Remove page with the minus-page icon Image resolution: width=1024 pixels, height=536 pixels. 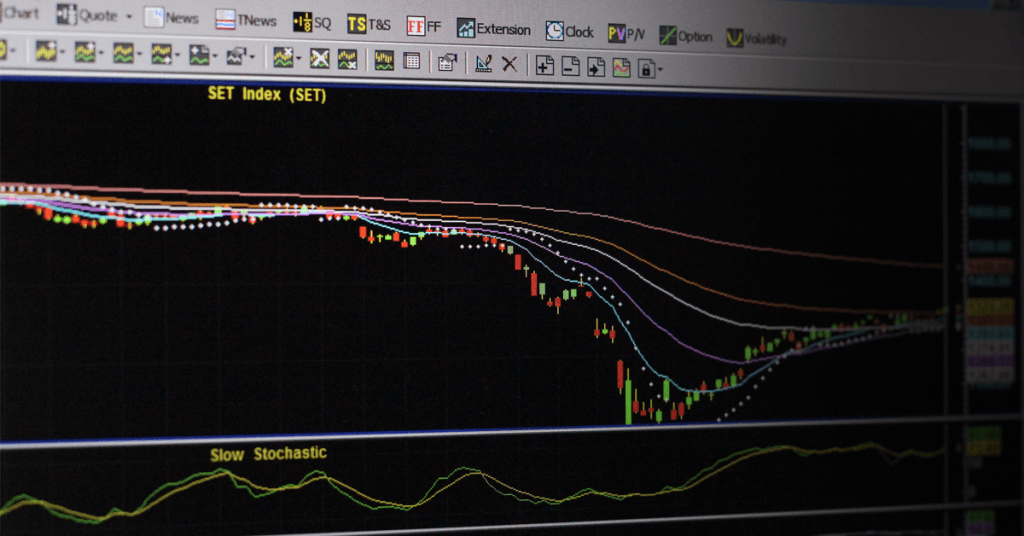(x=571, y=66)
